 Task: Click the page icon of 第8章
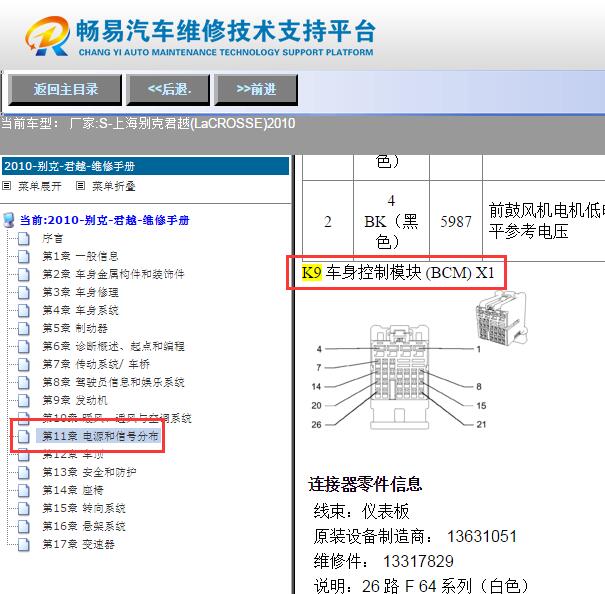point(24,383)
